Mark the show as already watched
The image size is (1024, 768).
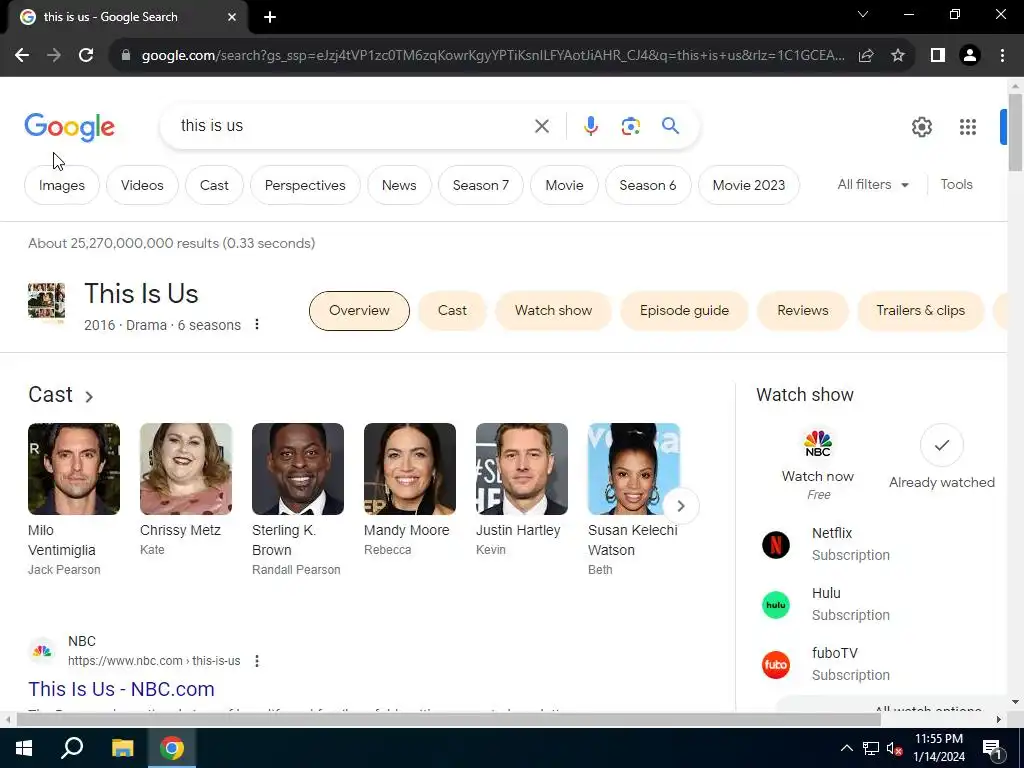(941, 457)
